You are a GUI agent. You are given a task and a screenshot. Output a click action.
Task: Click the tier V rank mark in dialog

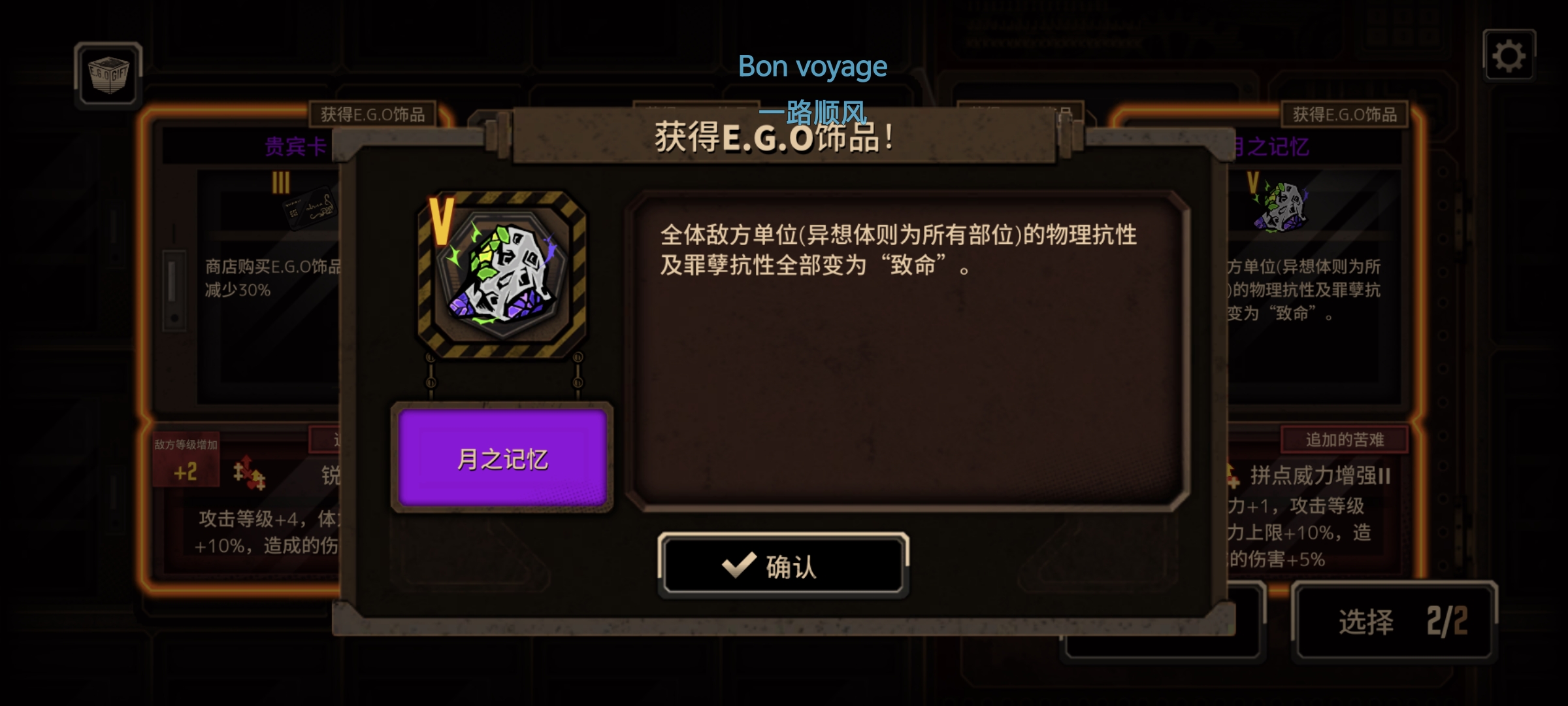pos(441,221)
